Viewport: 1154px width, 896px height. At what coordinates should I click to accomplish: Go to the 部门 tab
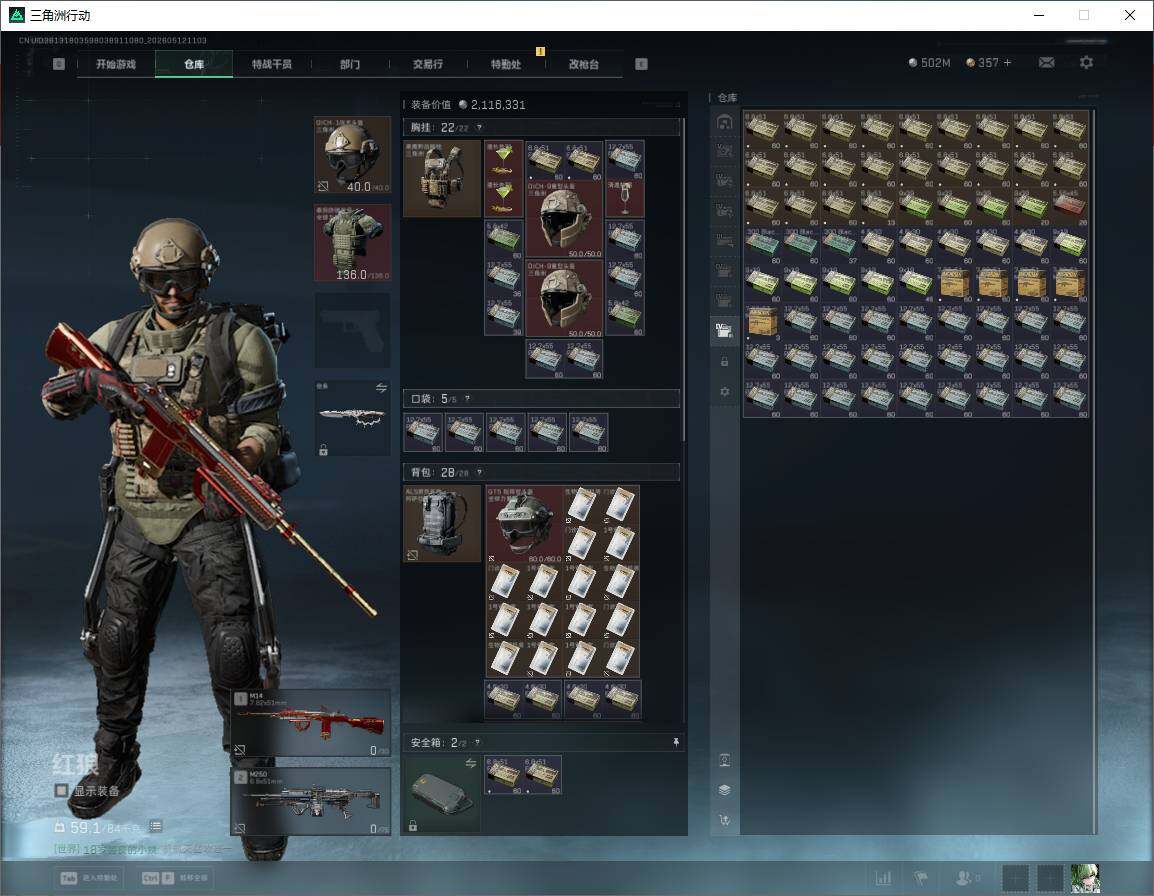coord(350,64)
